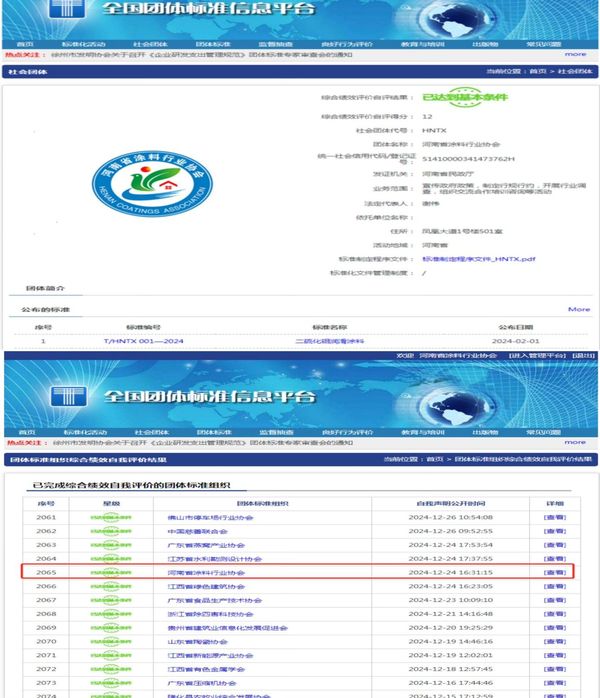Open the standard name link in row 1
The height and width of the screenshot is (698, 600).
click(x=330, y=341)
